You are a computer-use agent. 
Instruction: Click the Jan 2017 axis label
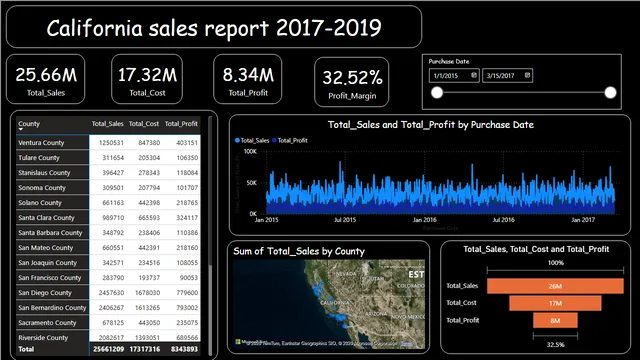583,220
